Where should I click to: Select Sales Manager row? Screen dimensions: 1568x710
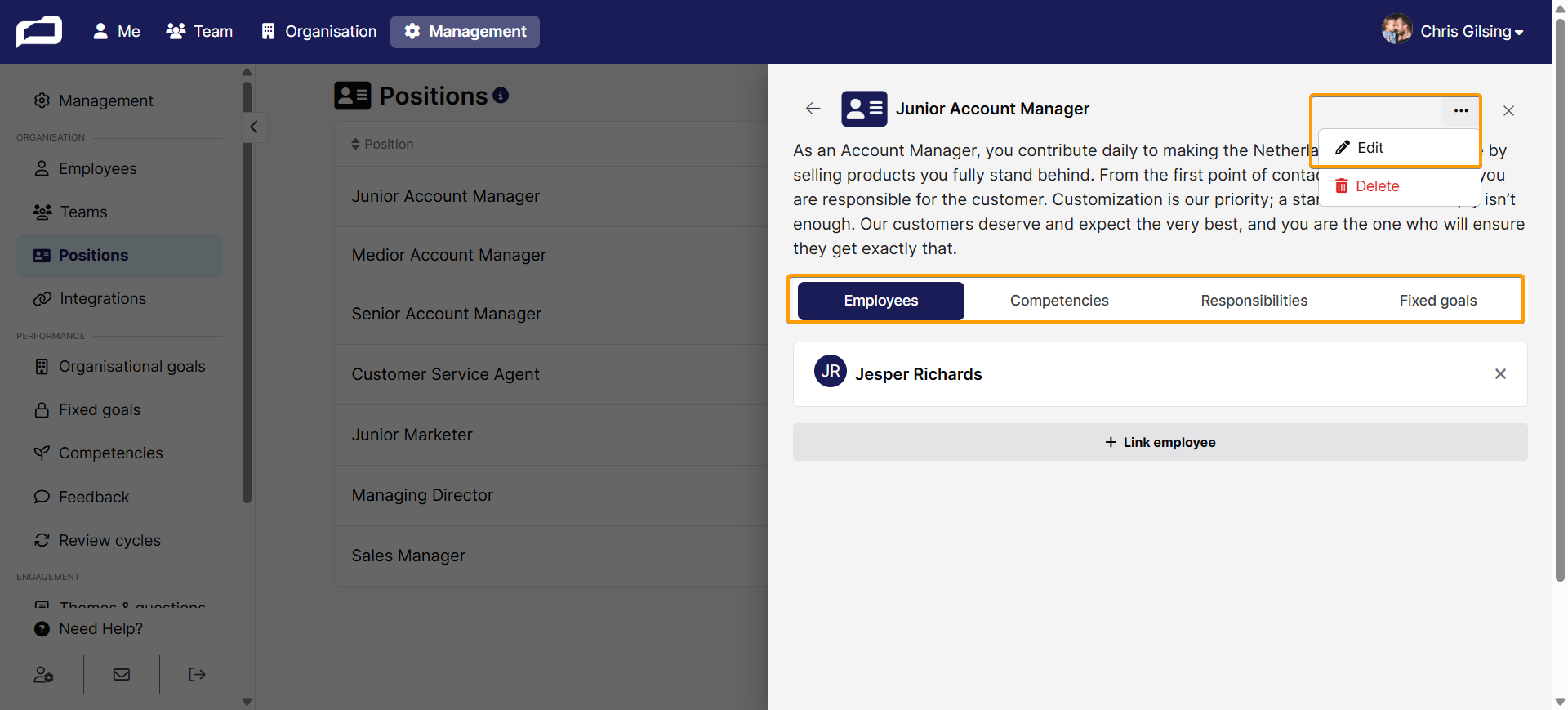click(x=551, y=556)
